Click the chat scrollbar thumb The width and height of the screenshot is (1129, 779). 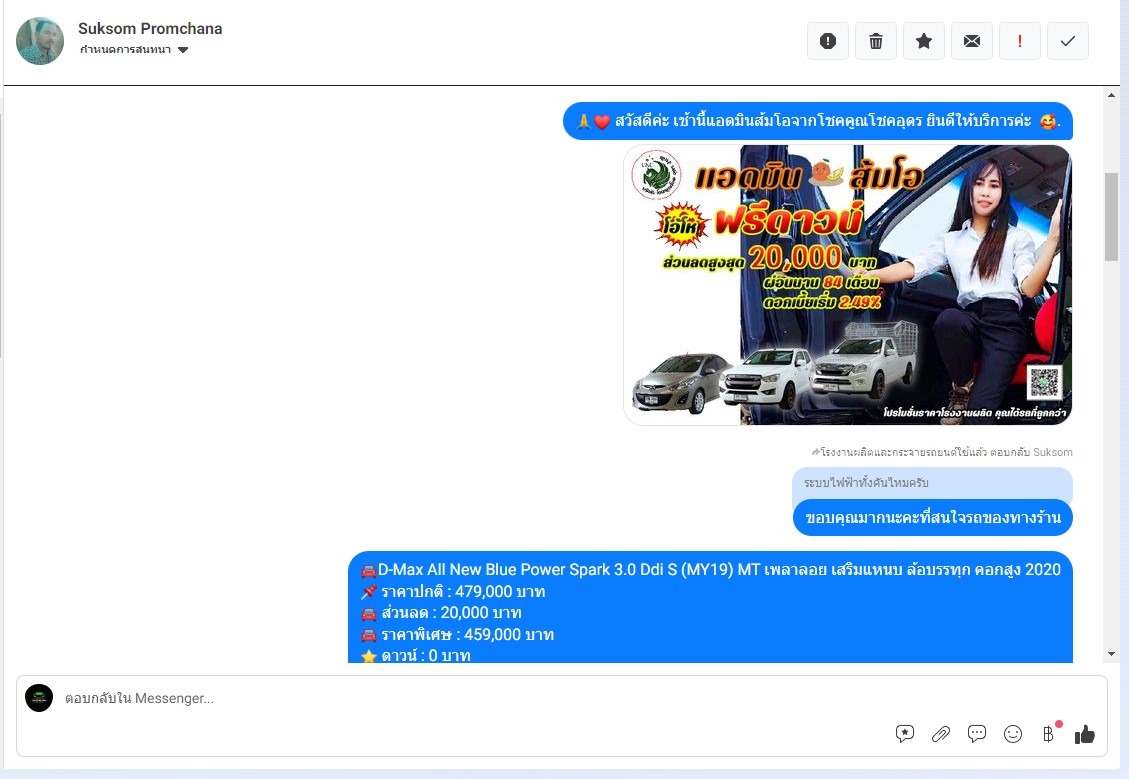click(1111, 216)
